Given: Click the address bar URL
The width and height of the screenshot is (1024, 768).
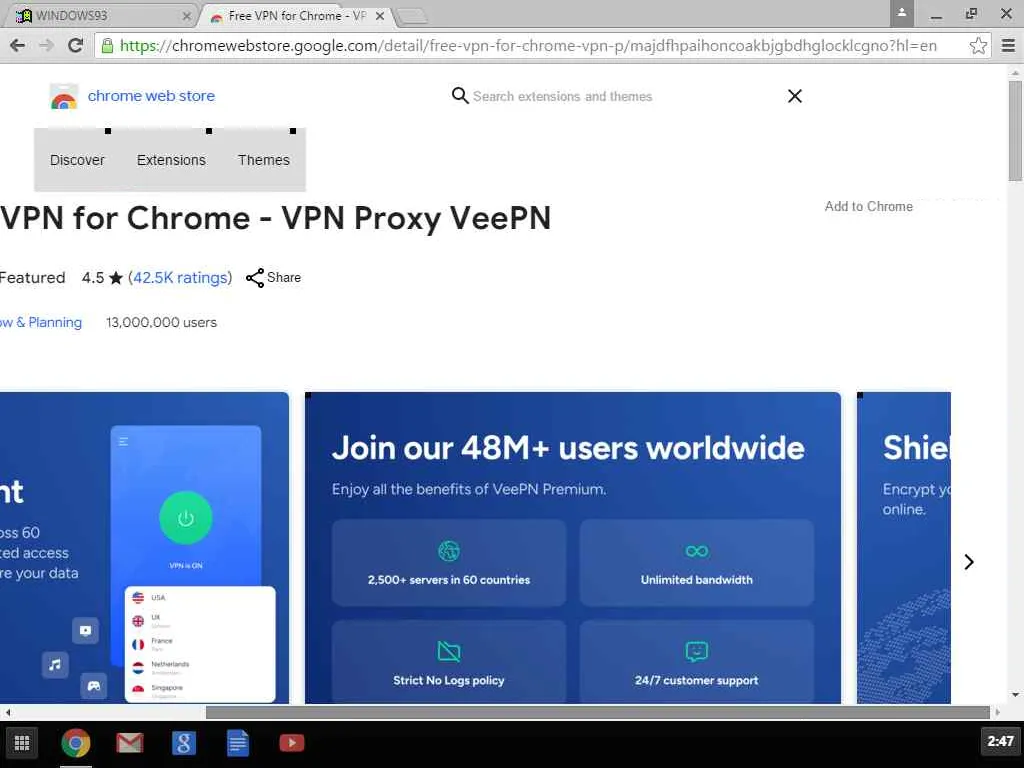Looking at the screenshot, I should (x=528, y=46).
